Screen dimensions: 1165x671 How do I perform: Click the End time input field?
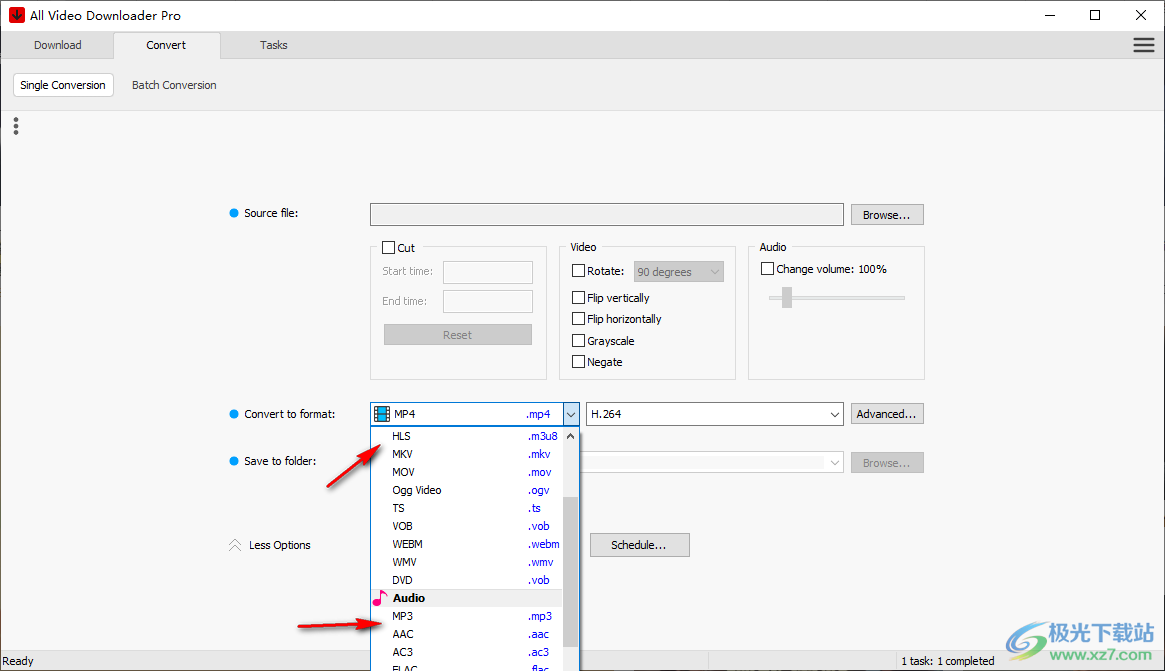click(487, 302)
